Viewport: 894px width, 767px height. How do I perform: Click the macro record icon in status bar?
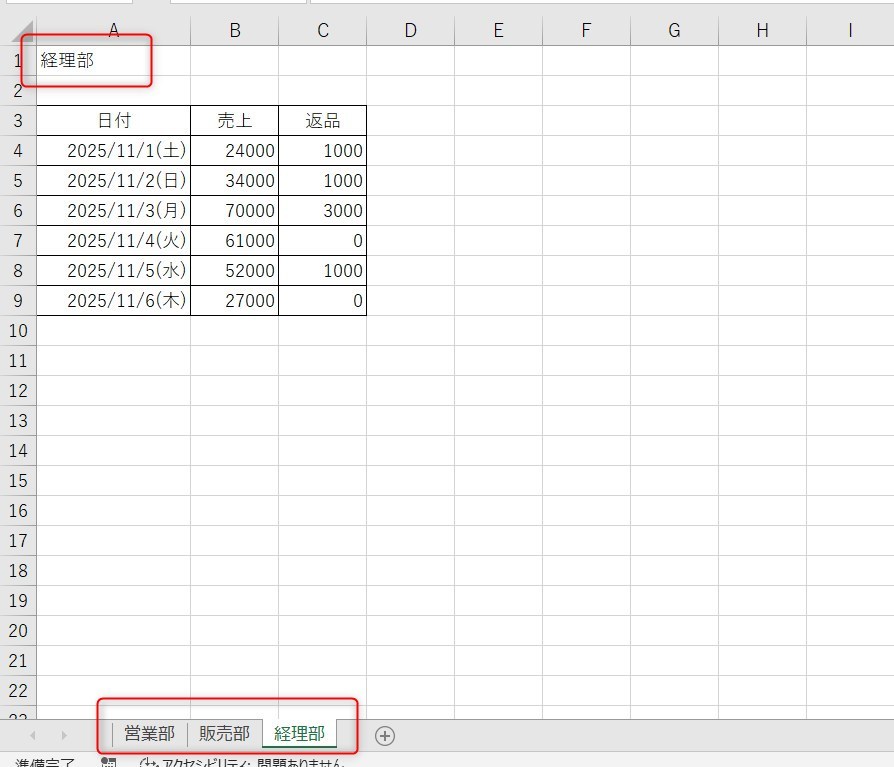pos(109,763)
